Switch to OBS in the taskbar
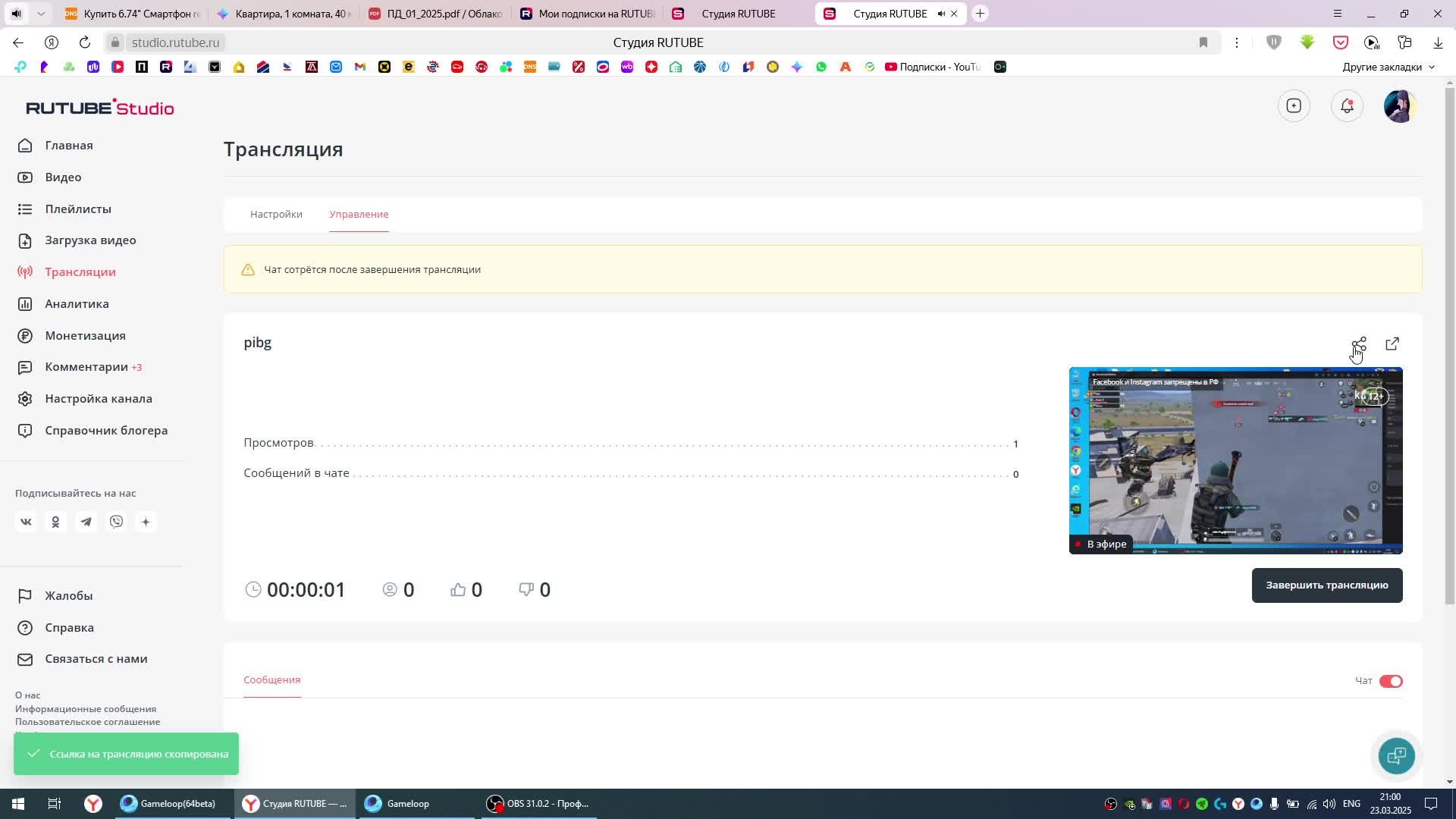 coord(539,803)
